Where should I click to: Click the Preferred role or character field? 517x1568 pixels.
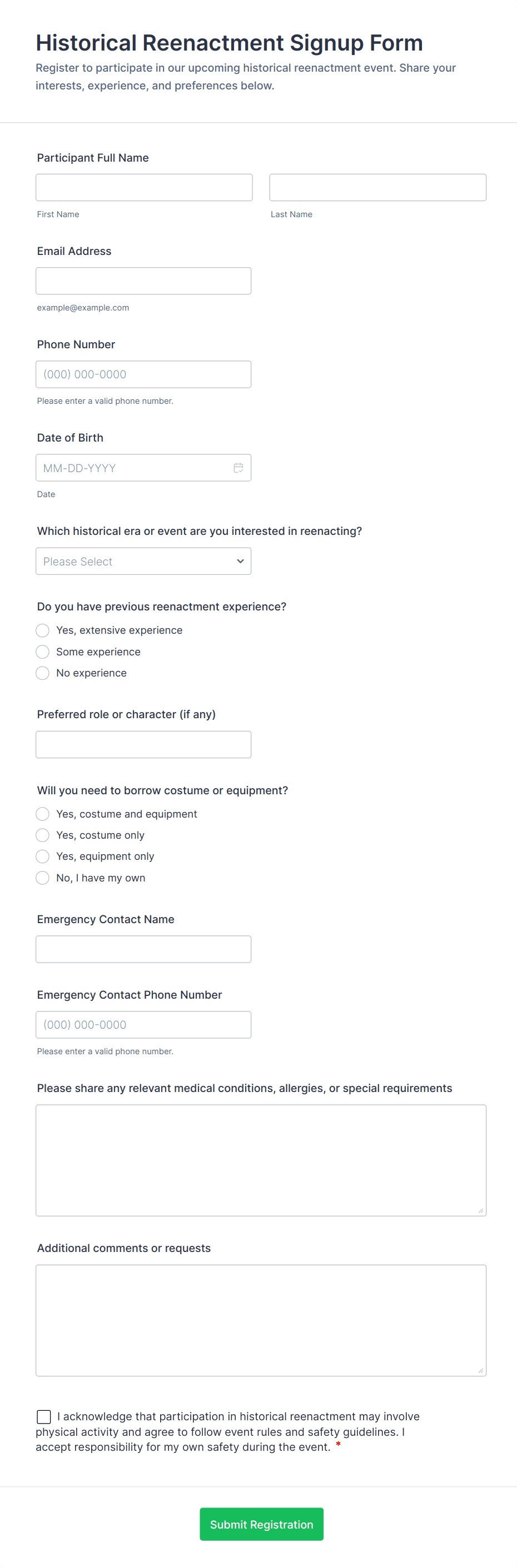[x=143, y=744]
